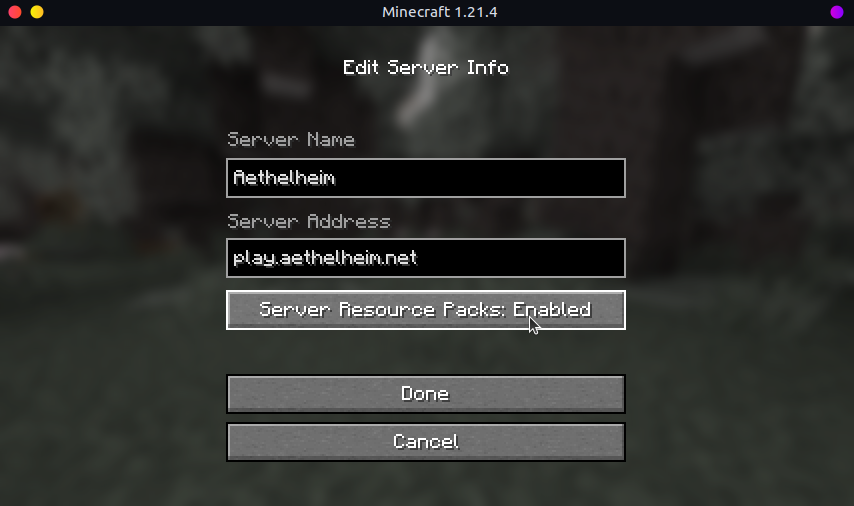Click the Minecraft 1.21.4 window title

(440, 12)
